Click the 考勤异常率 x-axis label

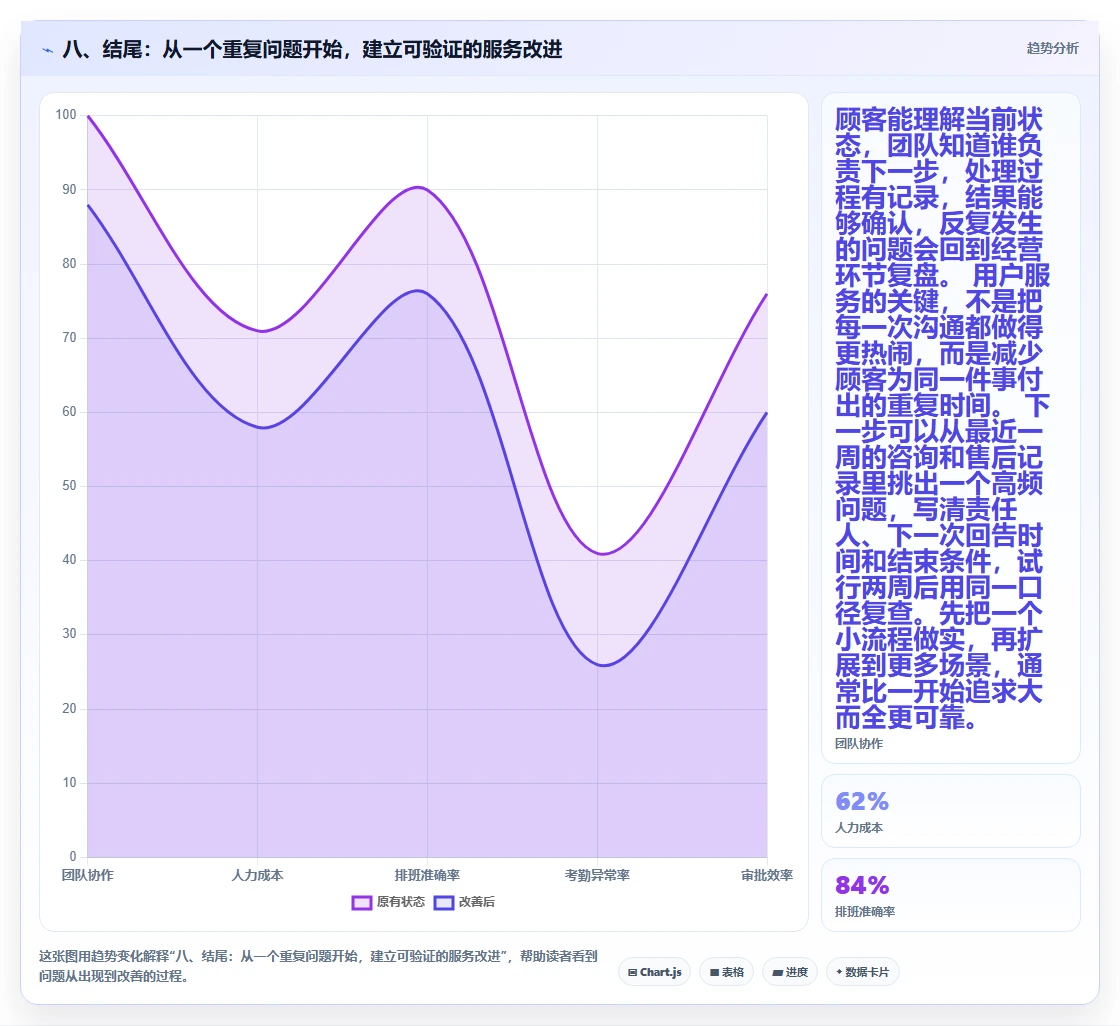click(x=597, y=875)
